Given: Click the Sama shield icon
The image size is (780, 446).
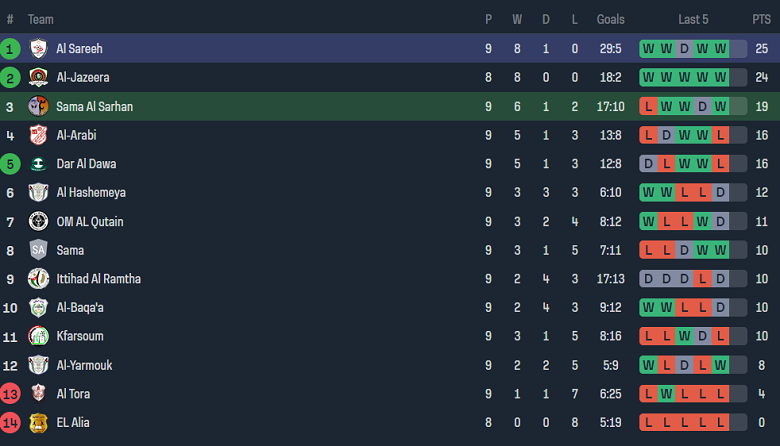Looking at the screenshot, I should click(38, 250).
